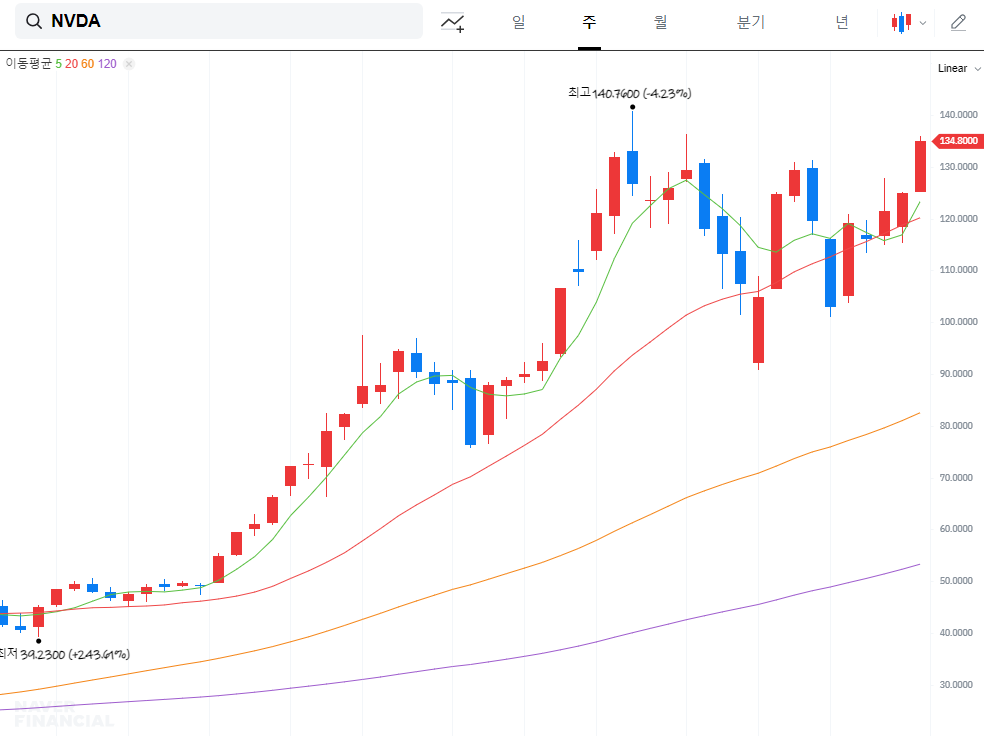Open the Linear scale dropdown
Image resolution: width=984 pixels, height=736 pixels.
pyautogui.click(x=958, y=68)
